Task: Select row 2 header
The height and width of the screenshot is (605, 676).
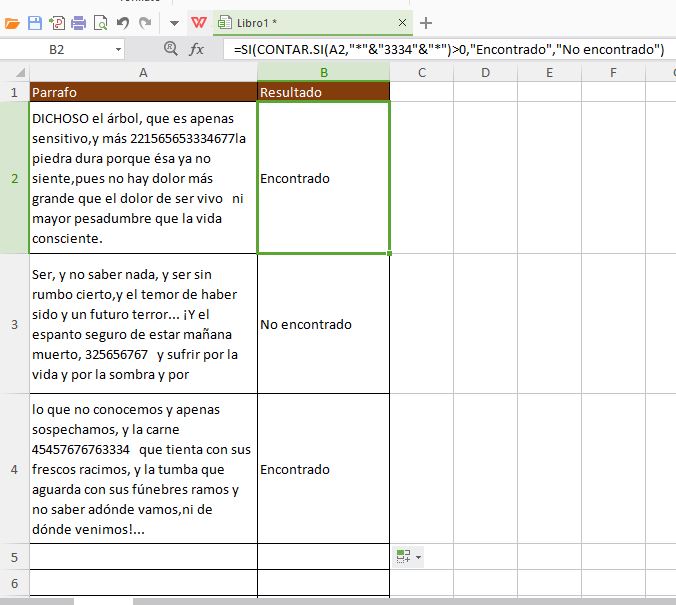Action: click(x=15, y=178)
